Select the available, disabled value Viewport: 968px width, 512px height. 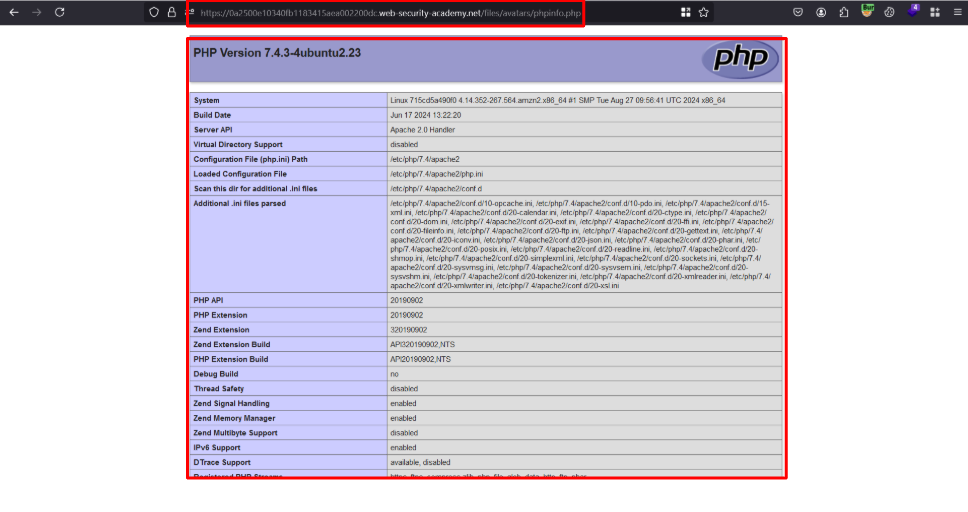pyautogui.click(x=420, y=463)
